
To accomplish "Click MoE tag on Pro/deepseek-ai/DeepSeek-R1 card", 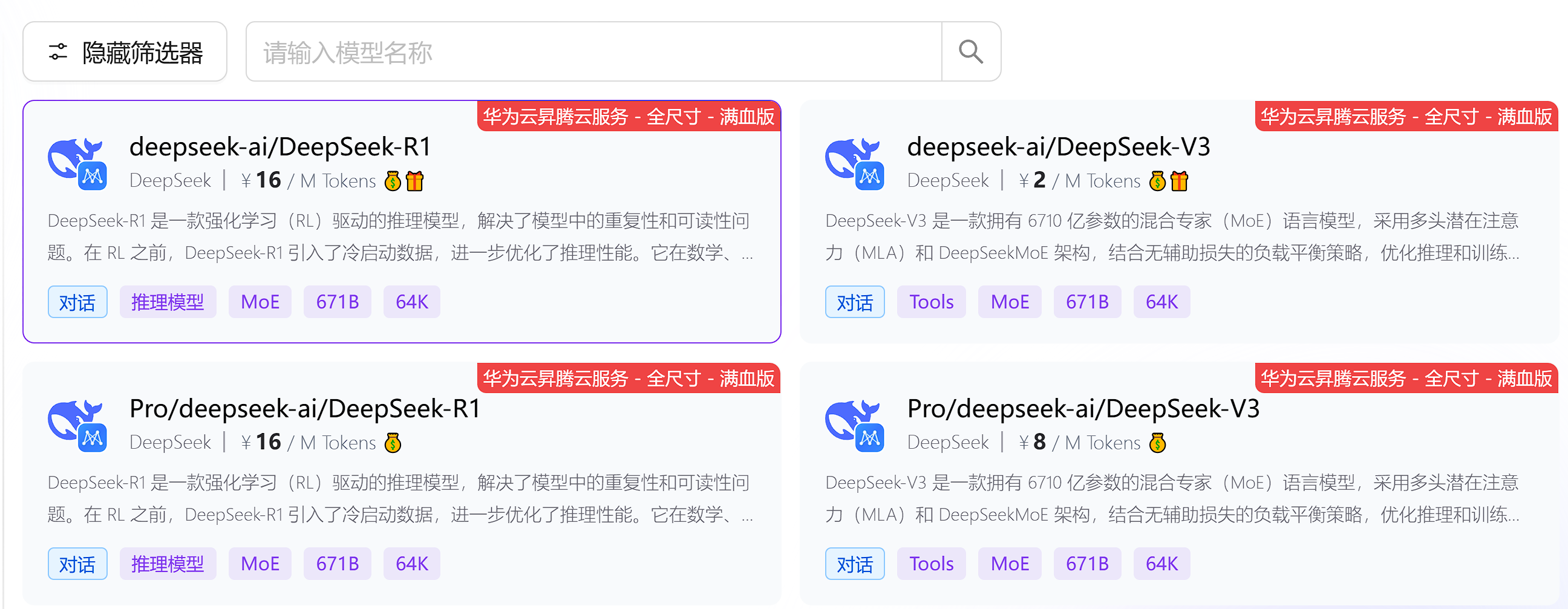I will (x=260, y=564).
